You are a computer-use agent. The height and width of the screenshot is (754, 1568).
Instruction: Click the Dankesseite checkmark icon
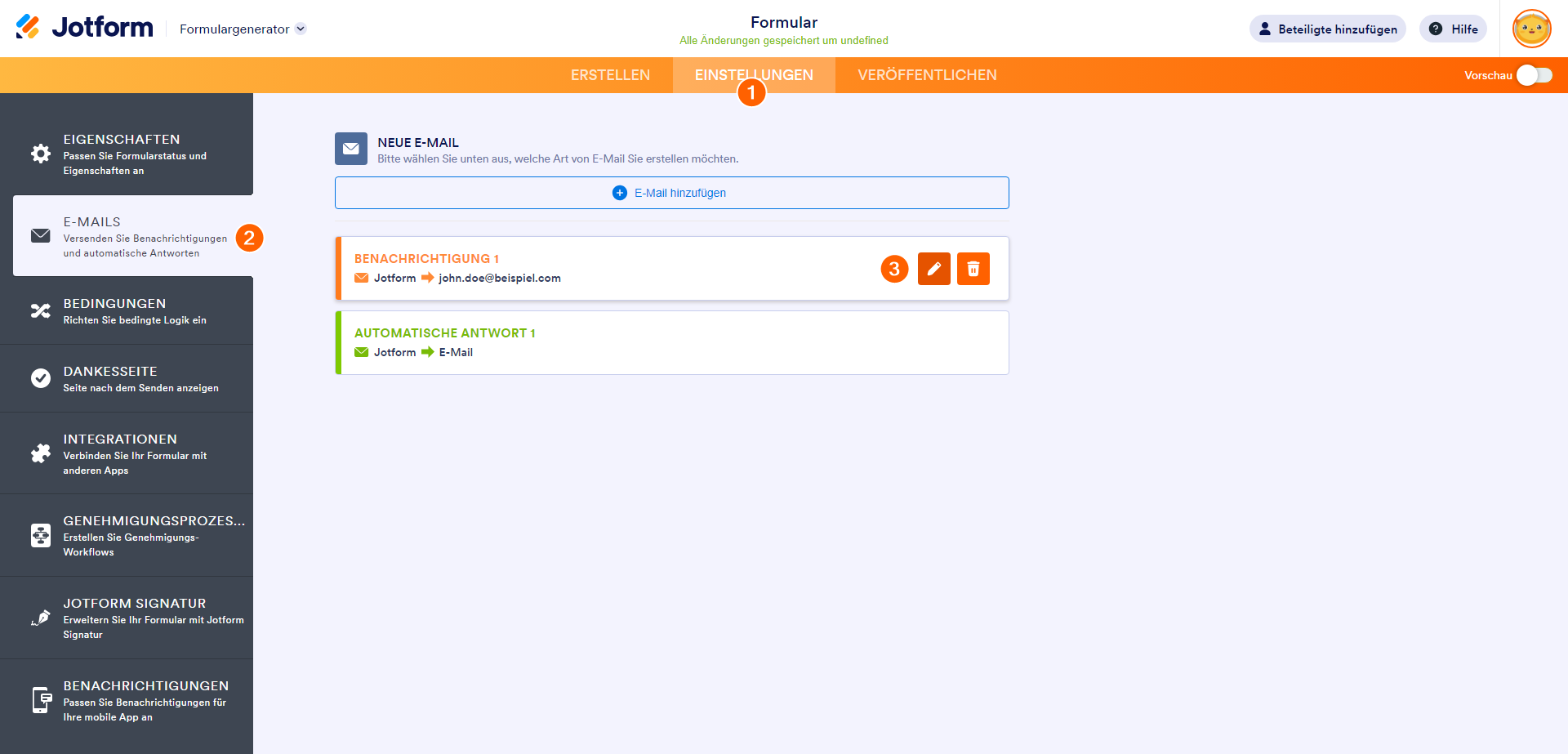coord(41,378)
